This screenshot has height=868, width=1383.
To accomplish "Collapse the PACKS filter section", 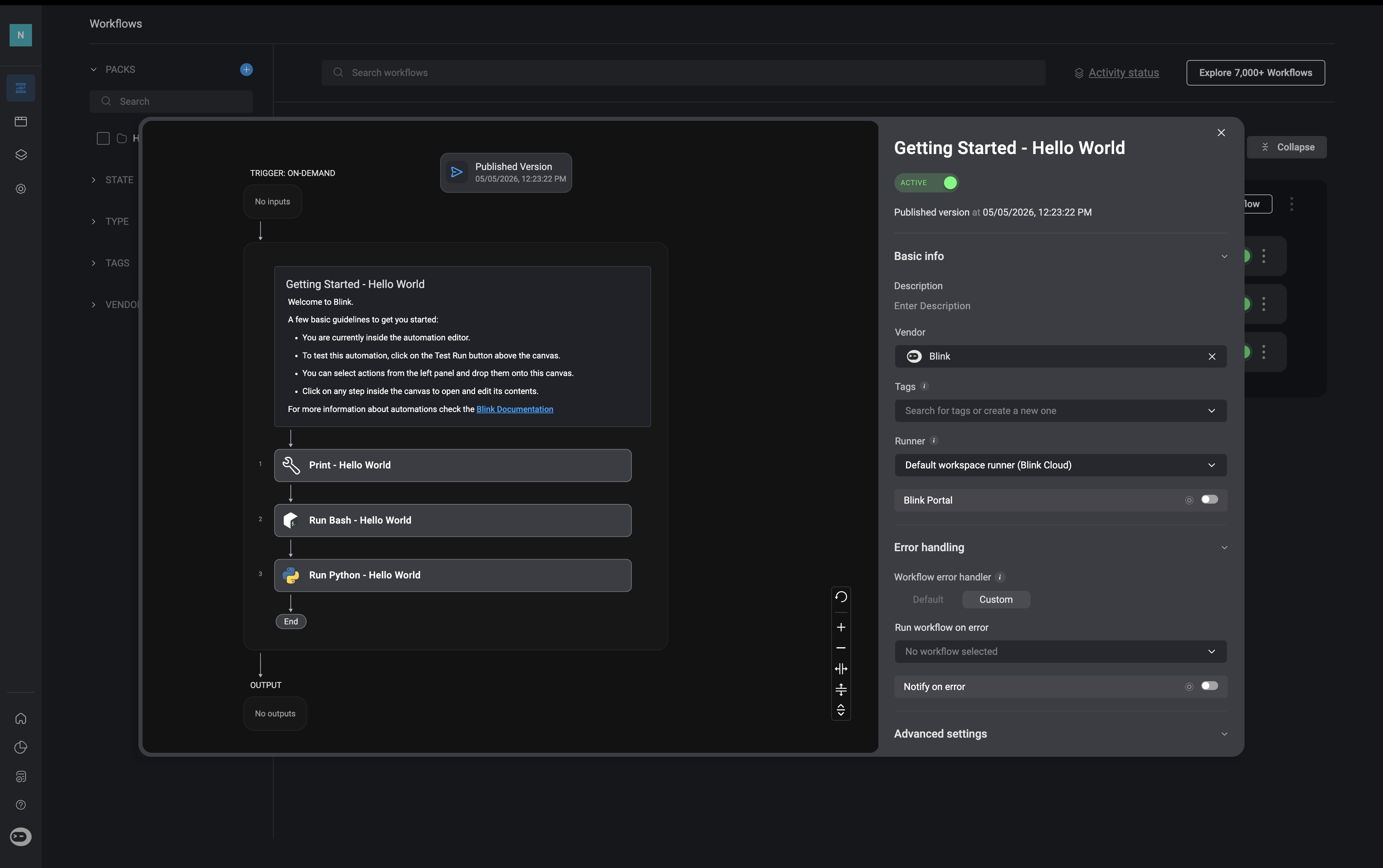I will (x=94, y=70).
